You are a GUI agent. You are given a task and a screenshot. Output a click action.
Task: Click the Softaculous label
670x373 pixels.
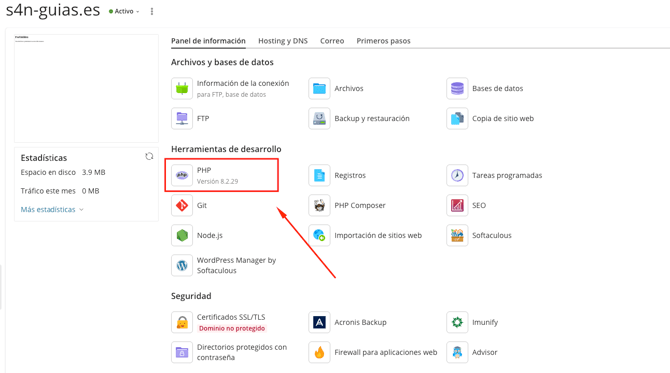(492, 235)
